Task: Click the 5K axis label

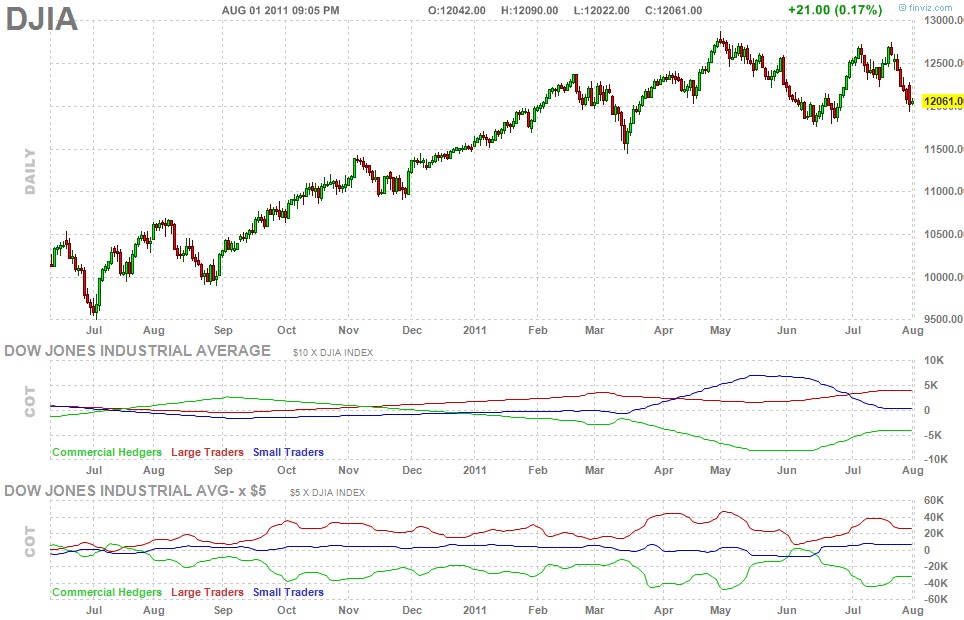Action: 931,386
